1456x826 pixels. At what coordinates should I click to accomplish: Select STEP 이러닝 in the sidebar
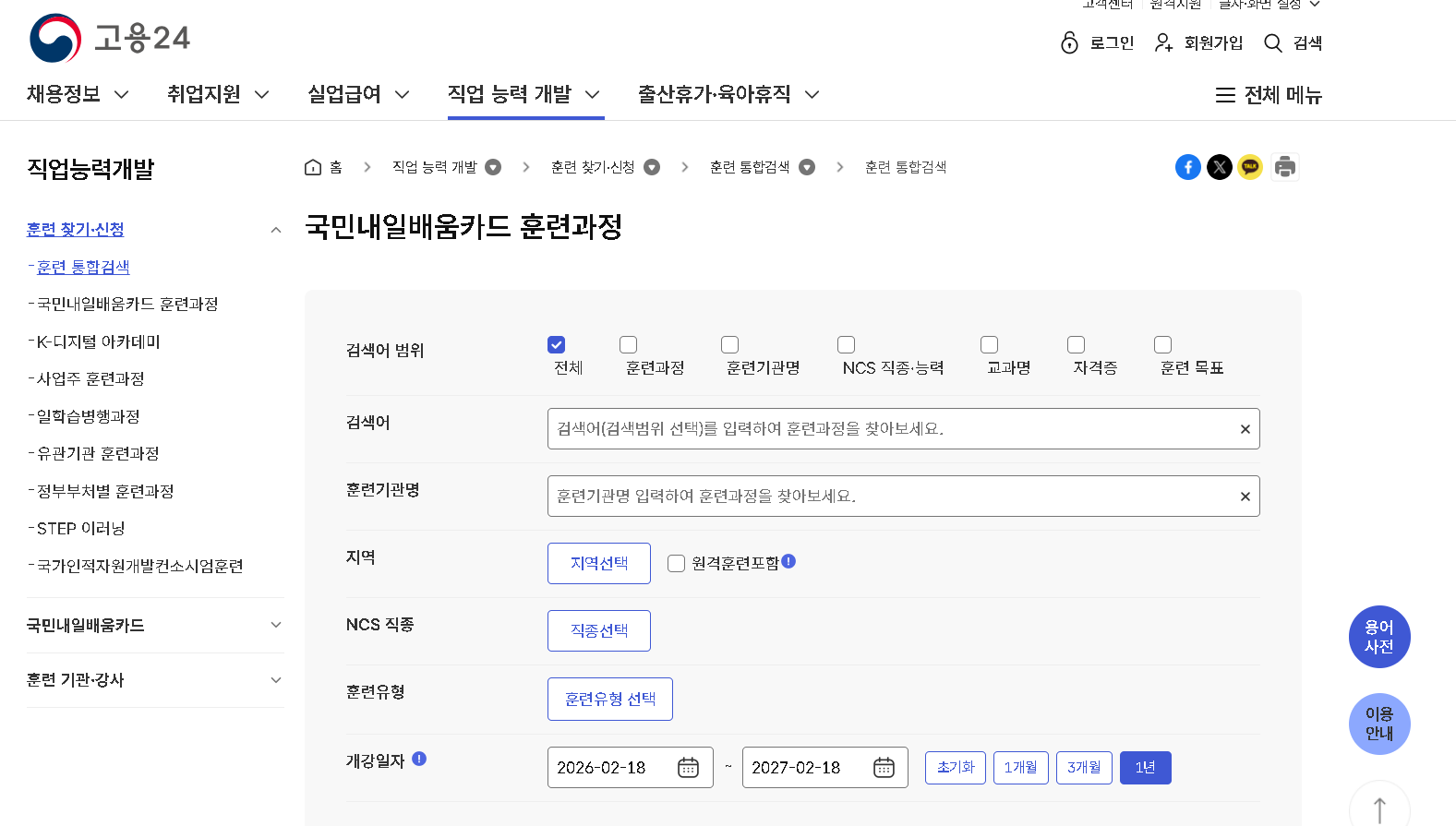click(81, 528)
